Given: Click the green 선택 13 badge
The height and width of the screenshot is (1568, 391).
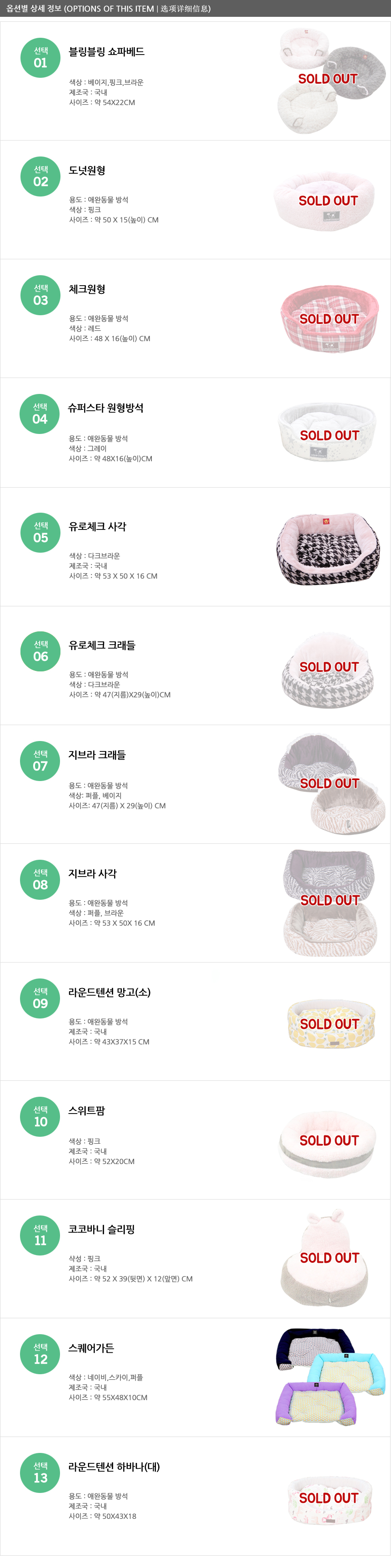Looking at the screenshot, I should pos(40,1472).
